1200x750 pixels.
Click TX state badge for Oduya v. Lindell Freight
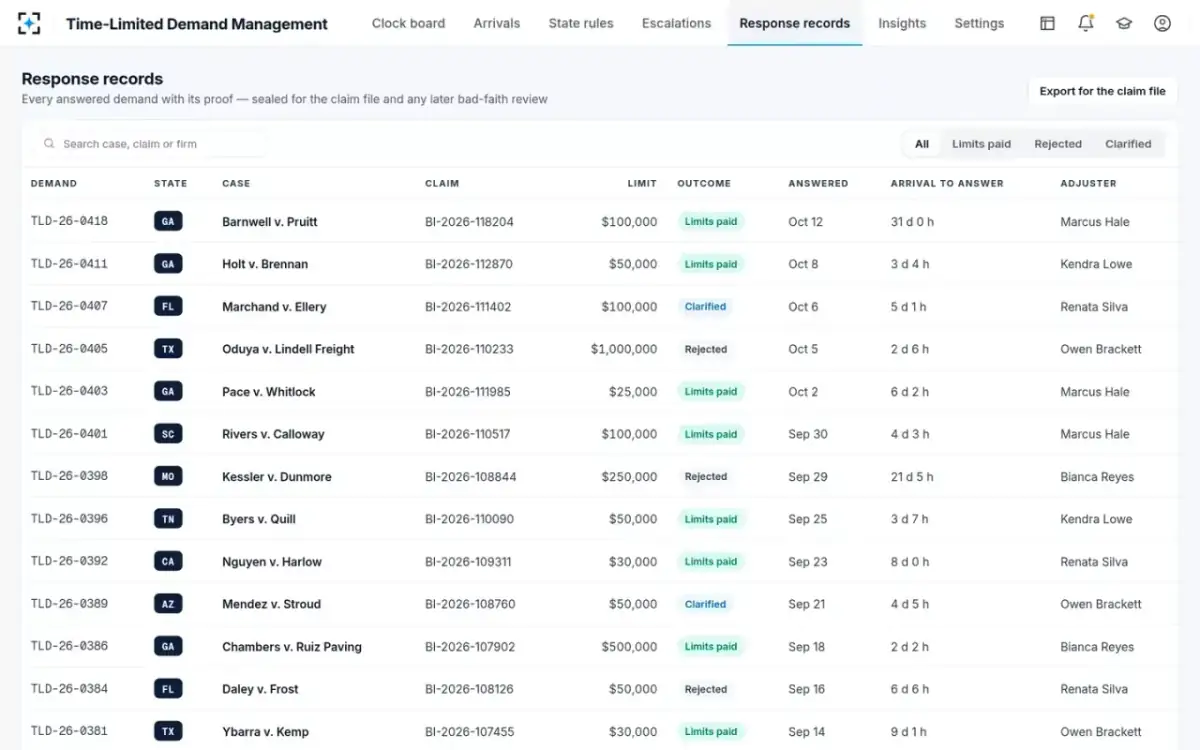(x=168, y=349)
